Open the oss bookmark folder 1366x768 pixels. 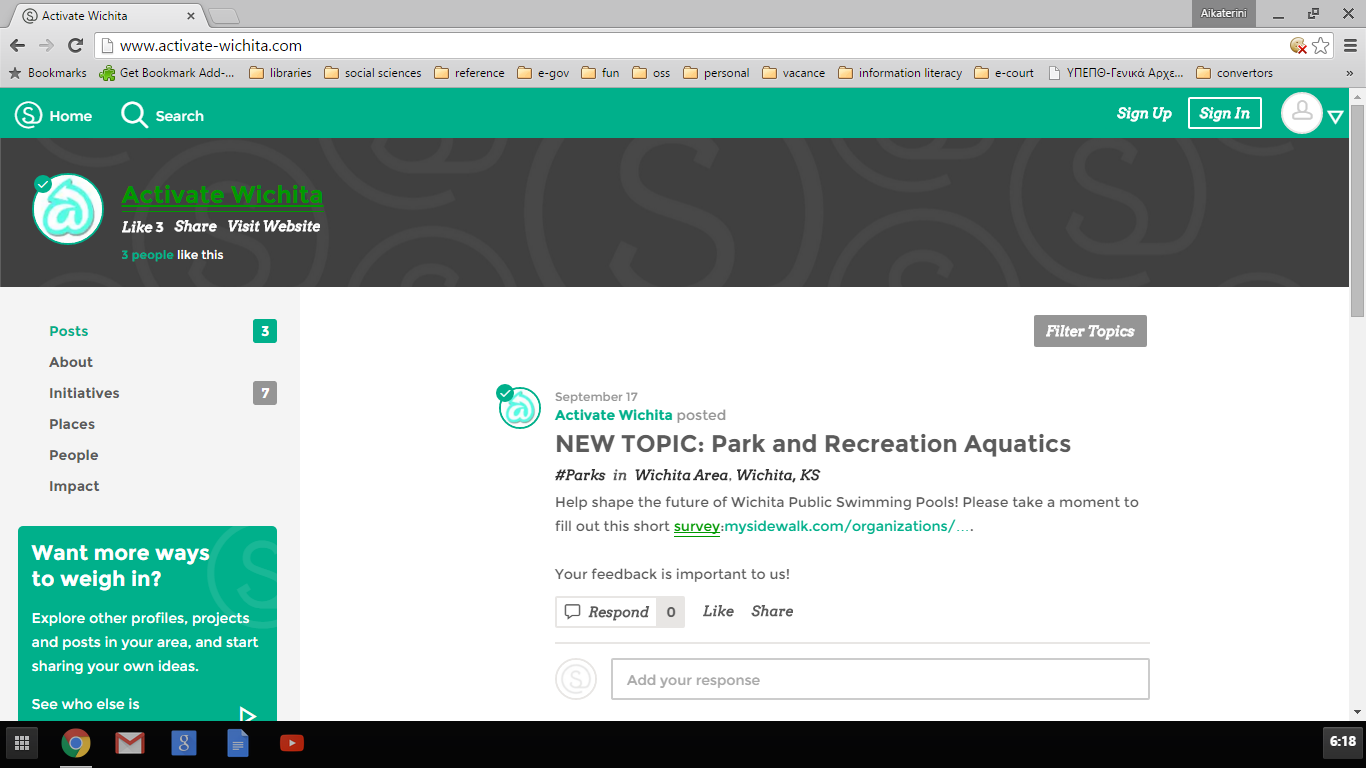tap(651, 73)
